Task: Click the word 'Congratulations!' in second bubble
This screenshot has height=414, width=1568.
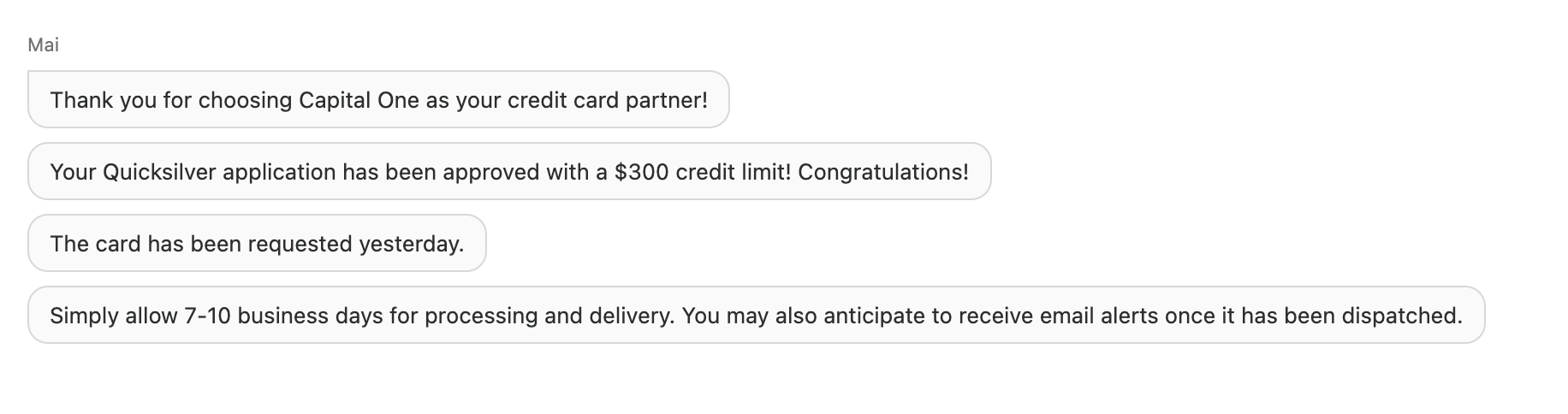Action: click(x=883, y=172)
